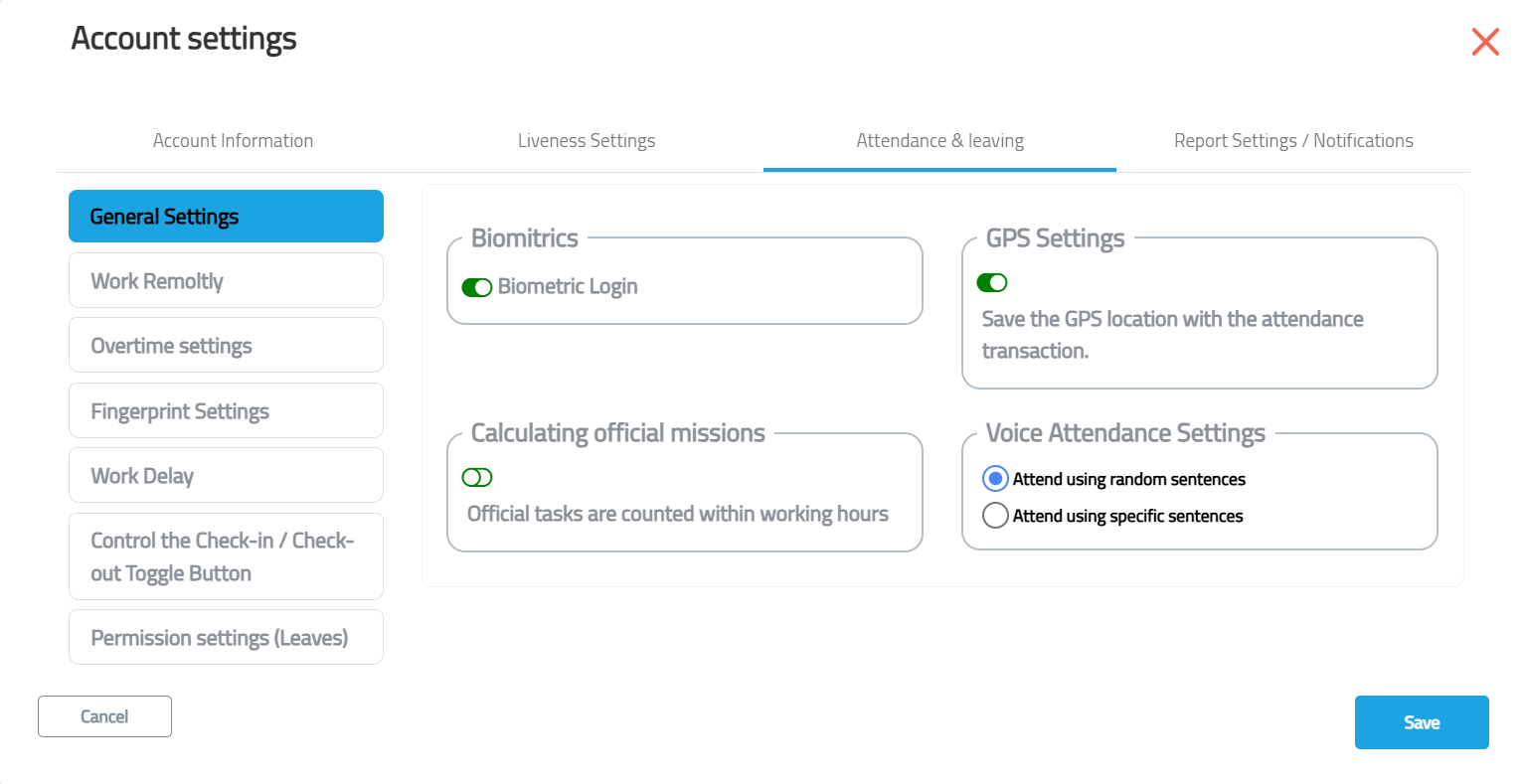Open the Work Delay section

tap(226, 475)
